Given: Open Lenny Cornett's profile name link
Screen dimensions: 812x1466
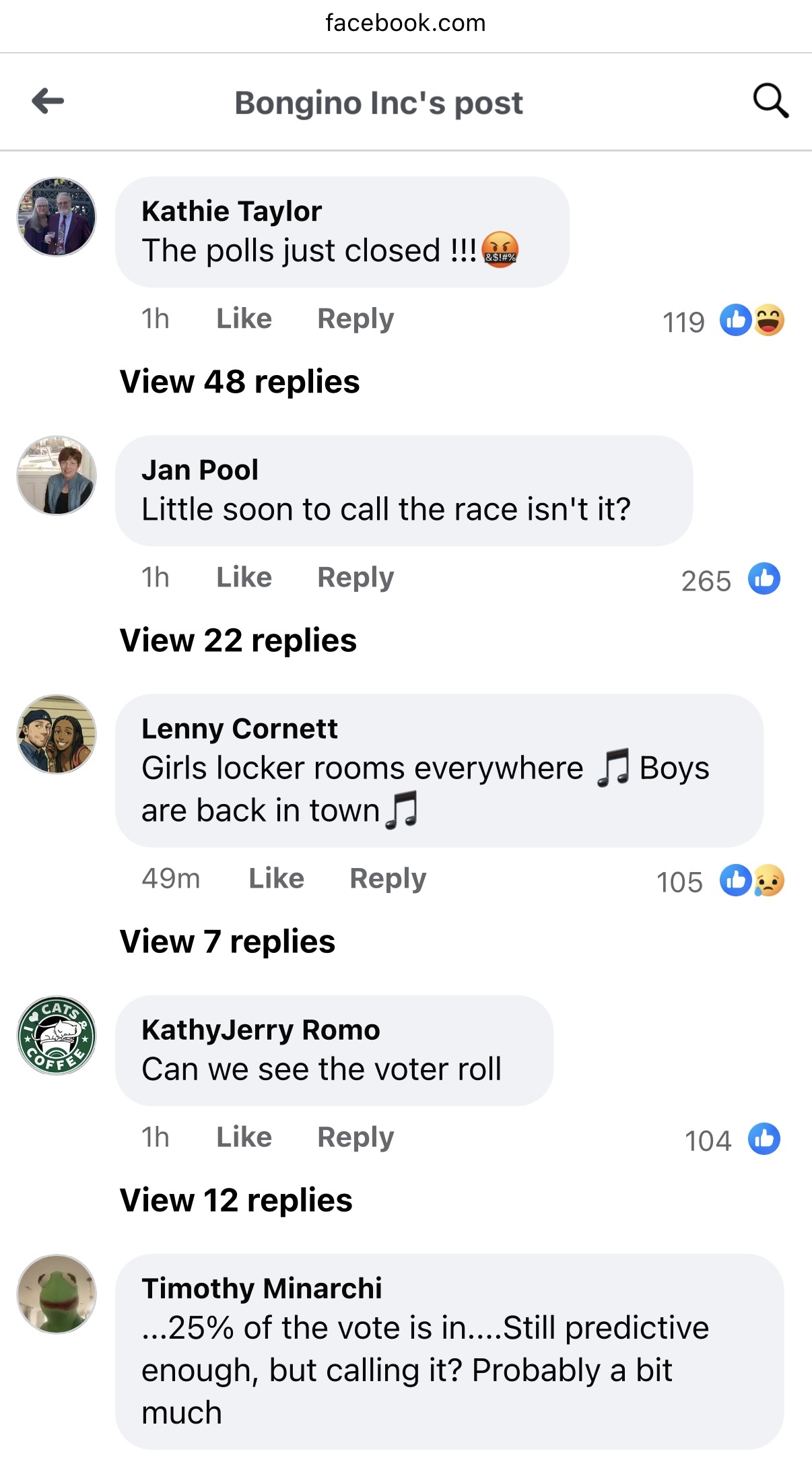Looking at the screenshot, I should coord(239,729).
